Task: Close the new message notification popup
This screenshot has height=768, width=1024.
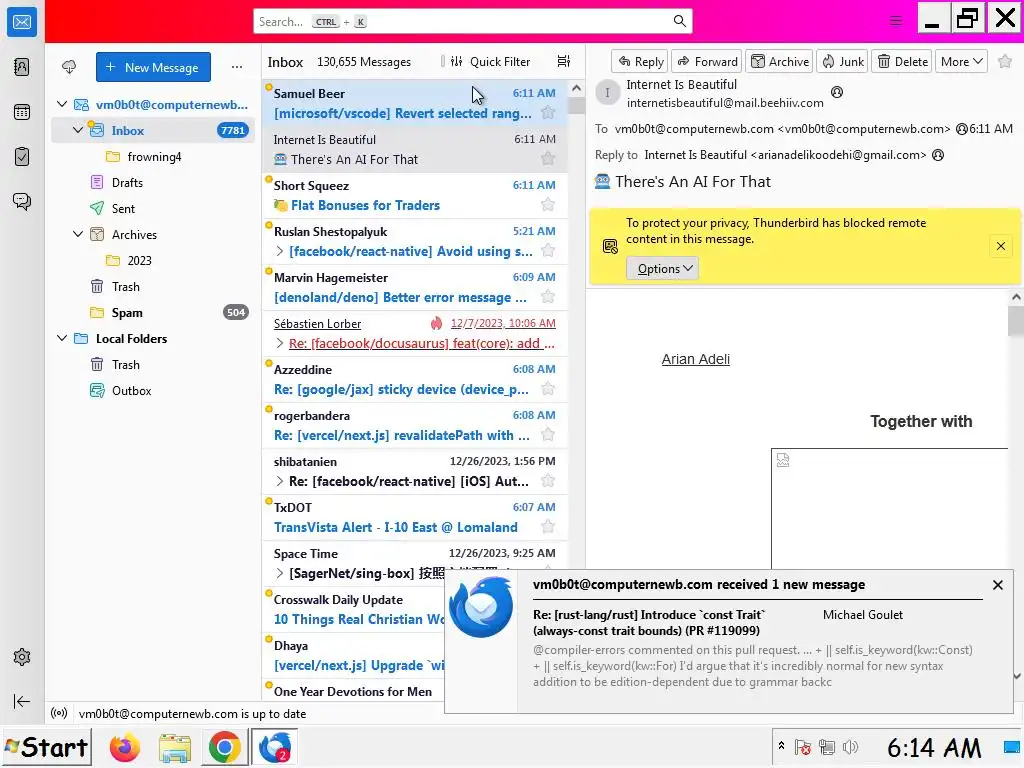Action: 997,585
